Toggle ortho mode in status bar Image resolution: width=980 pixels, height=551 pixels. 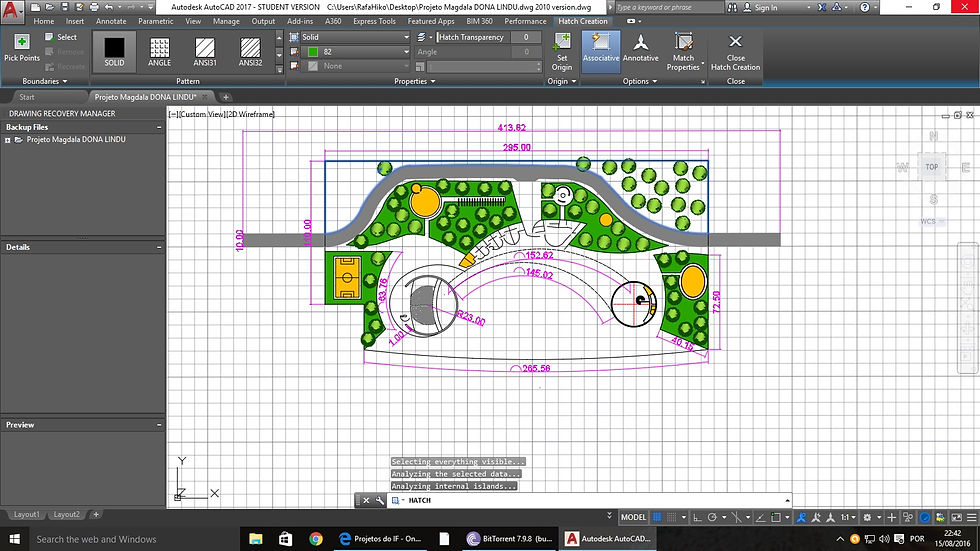(x=697, y=517)
